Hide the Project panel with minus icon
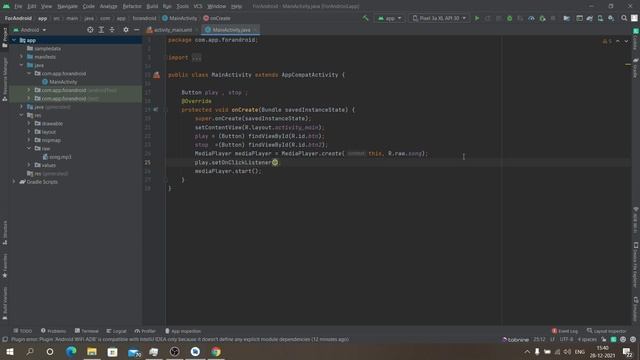The width and height of the screenshot is (640, 360). pos(136,30)
